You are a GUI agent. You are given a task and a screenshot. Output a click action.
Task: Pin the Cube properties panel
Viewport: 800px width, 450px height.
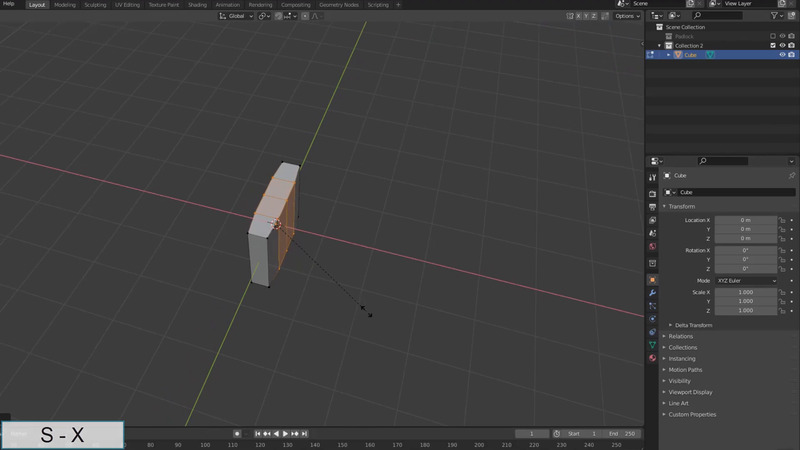tap(792, 175)
